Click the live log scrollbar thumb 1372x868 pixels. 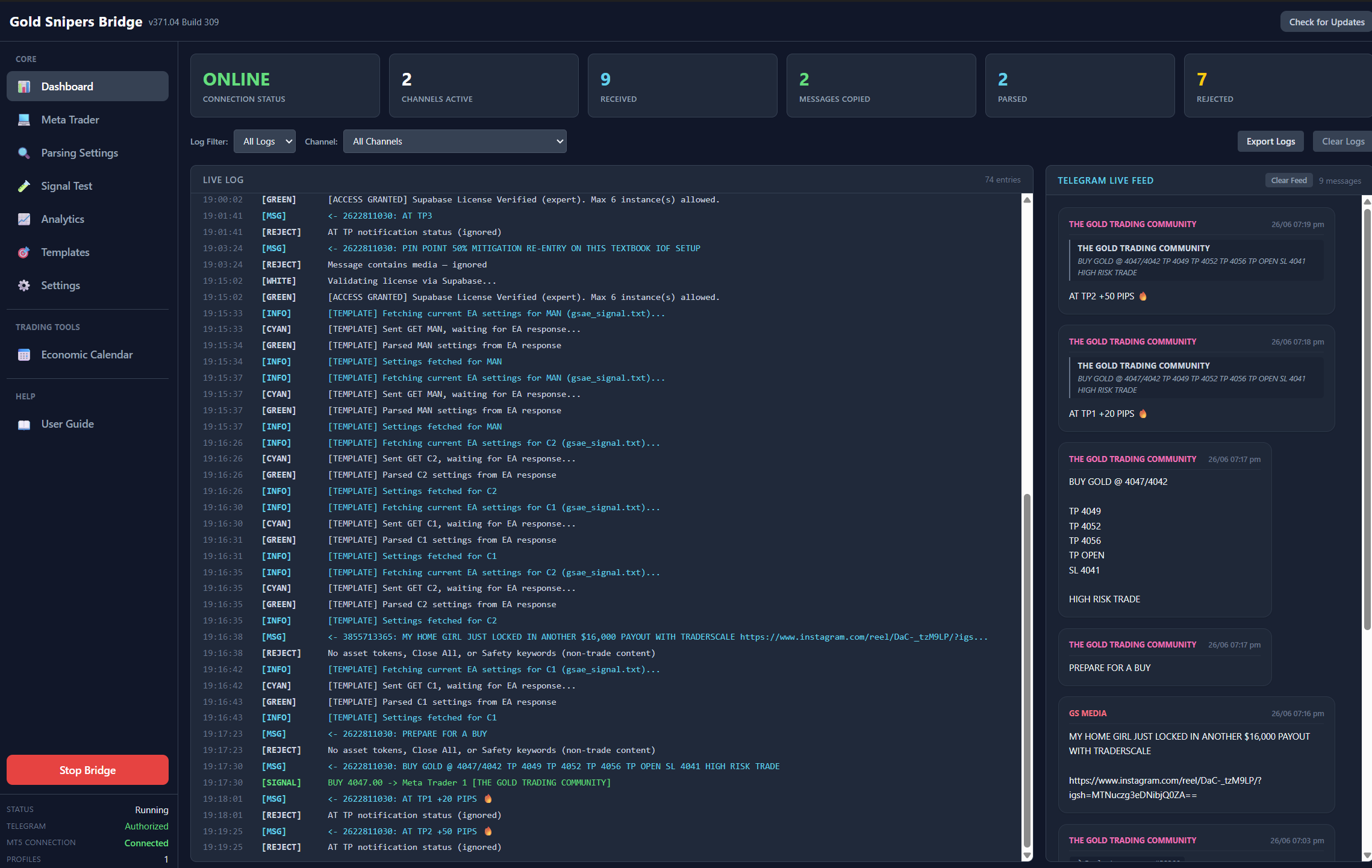(1027, 670)
